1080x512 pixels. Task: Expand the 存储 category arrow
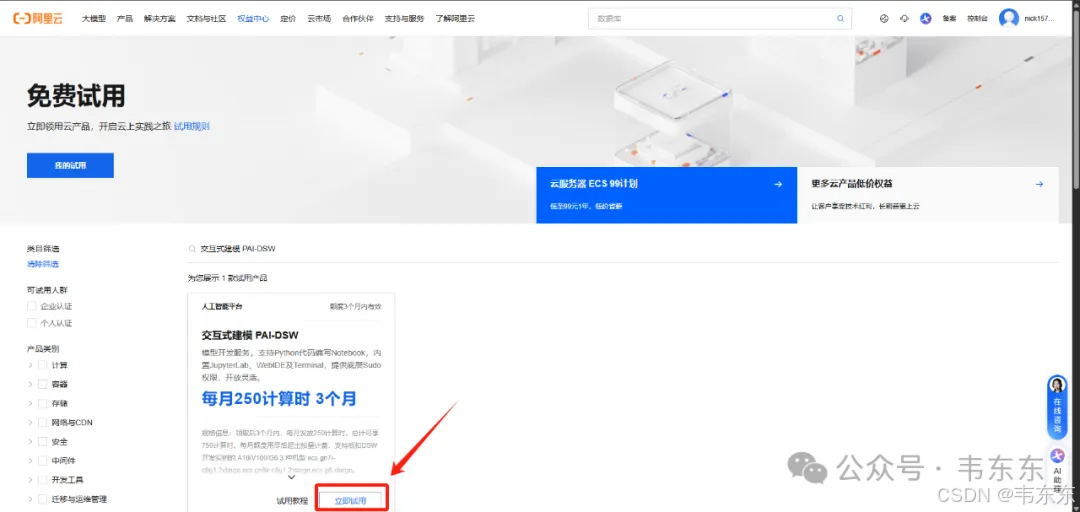click(x=30, y=403)
